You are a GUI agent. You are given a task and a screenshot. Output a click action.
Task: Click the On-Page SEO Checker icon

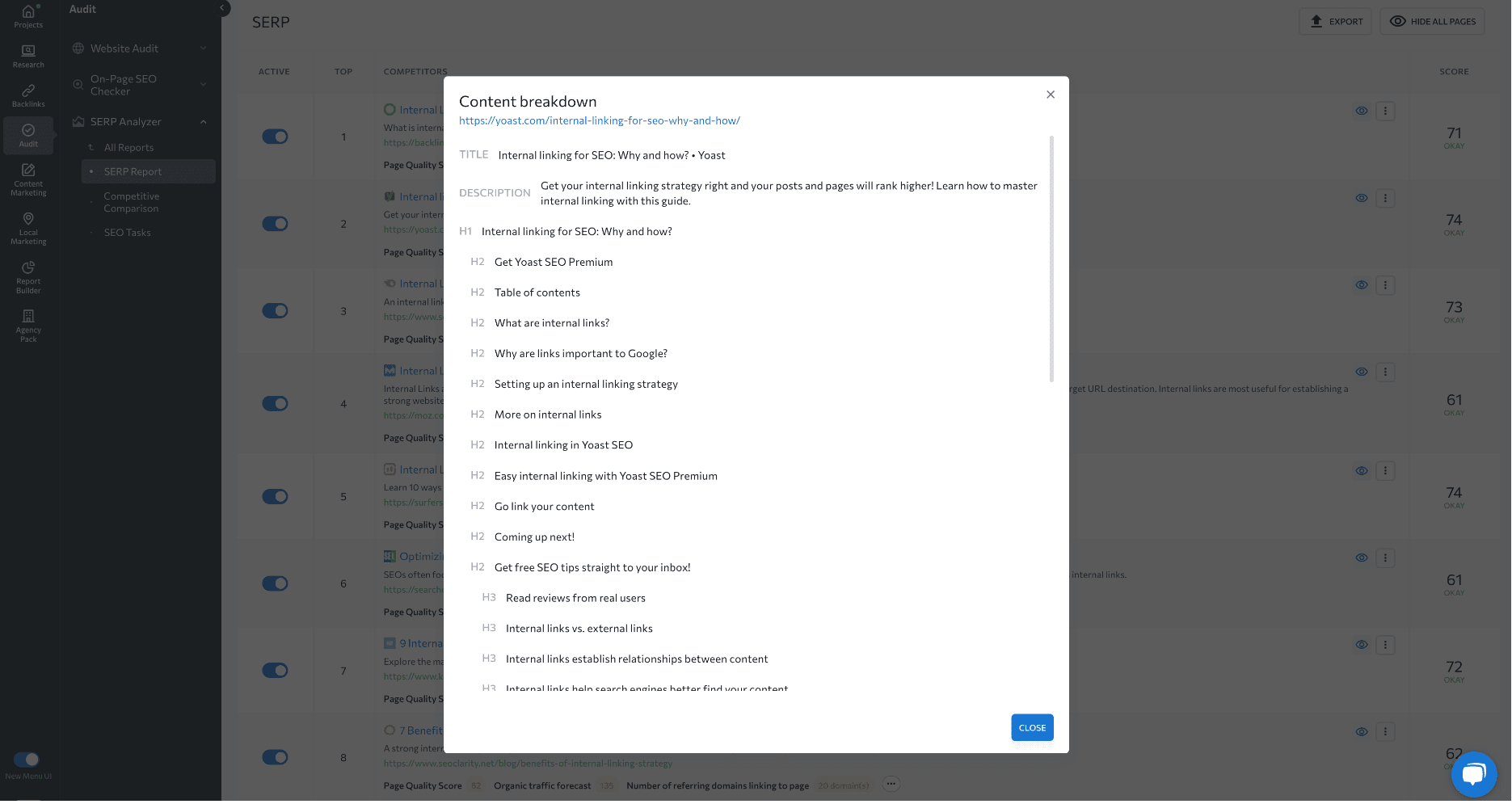[x=78, y=85]
